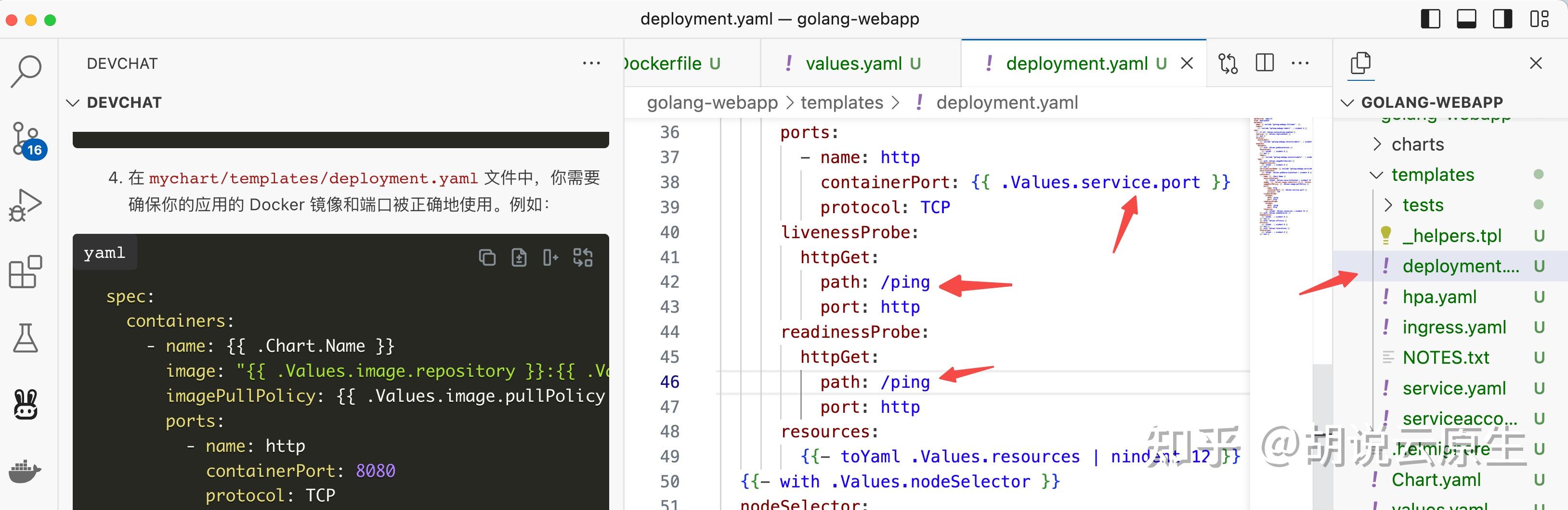Click the templates breadcrumb item

coord(841,102)
